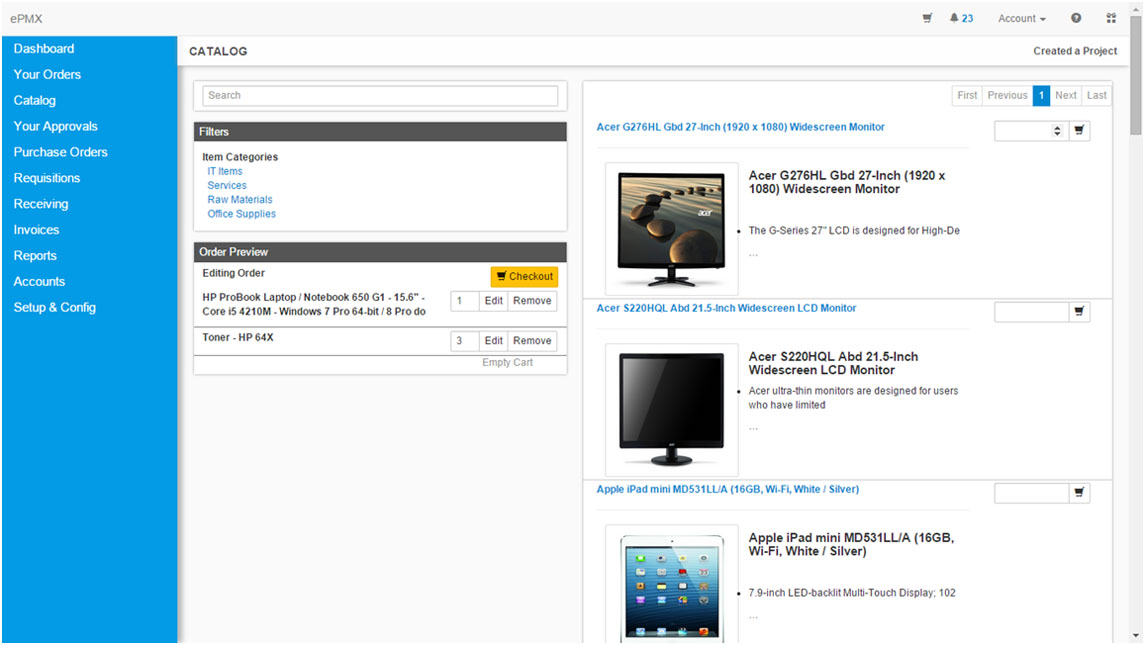Open the help question mark icon
Image resolution: width=1145 pixels, height=645 pixels.
point(1076,18)
